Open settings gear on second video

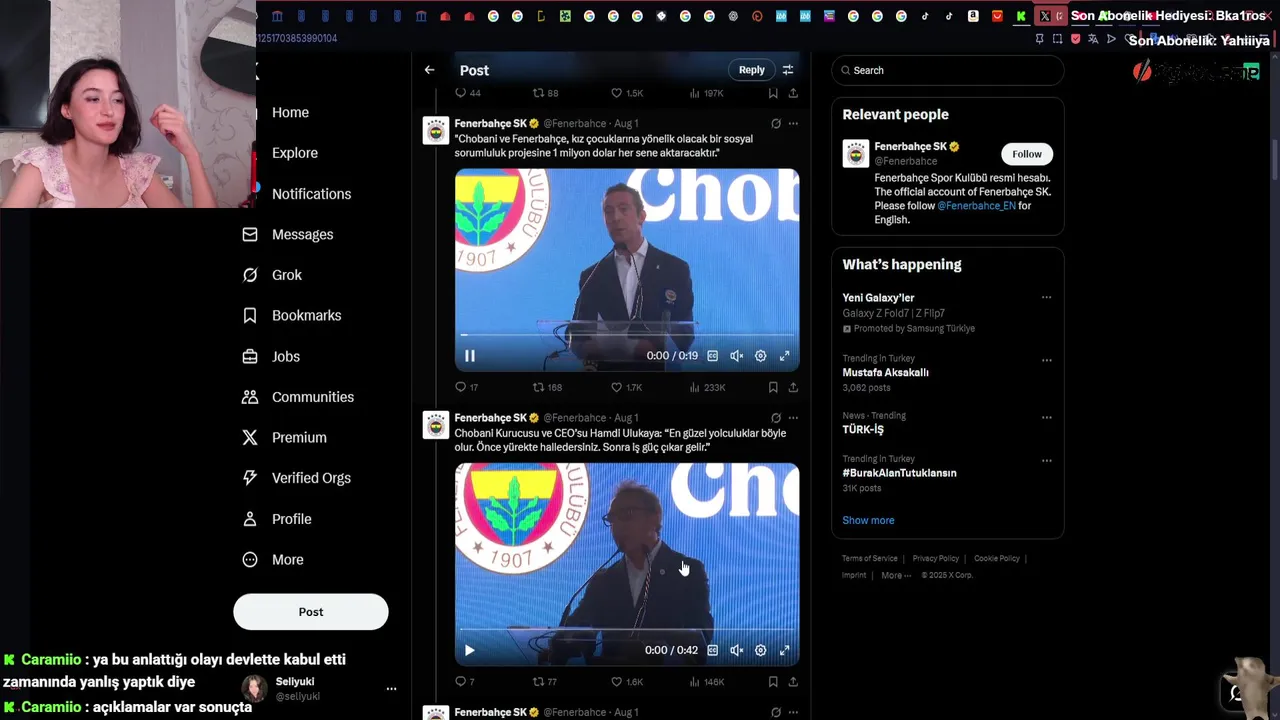click(x=760, y=650)
